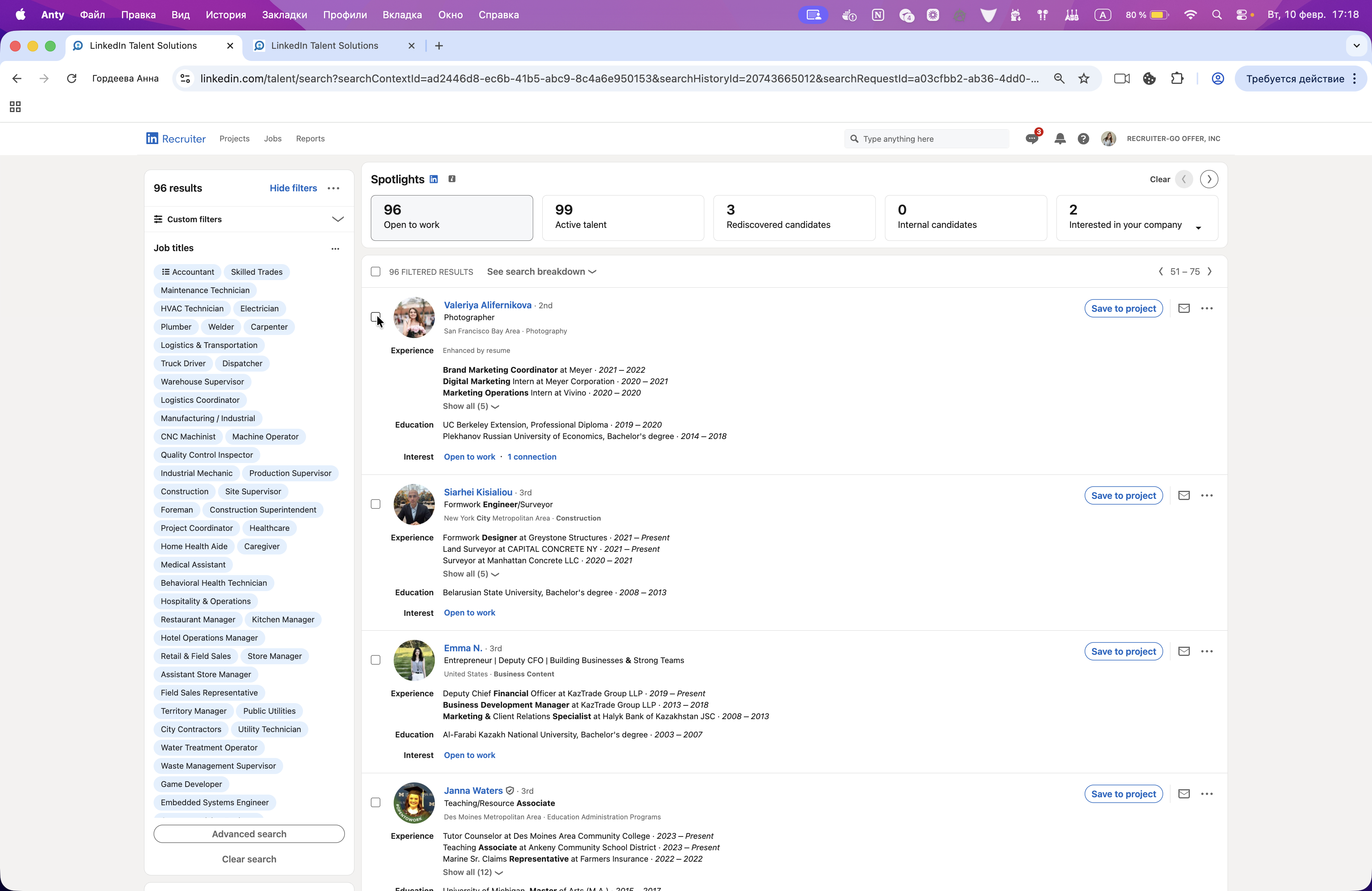Select all filtered results checkbox
The image size is (1372, 891).
pyautogui.click(x=375, y=271)
